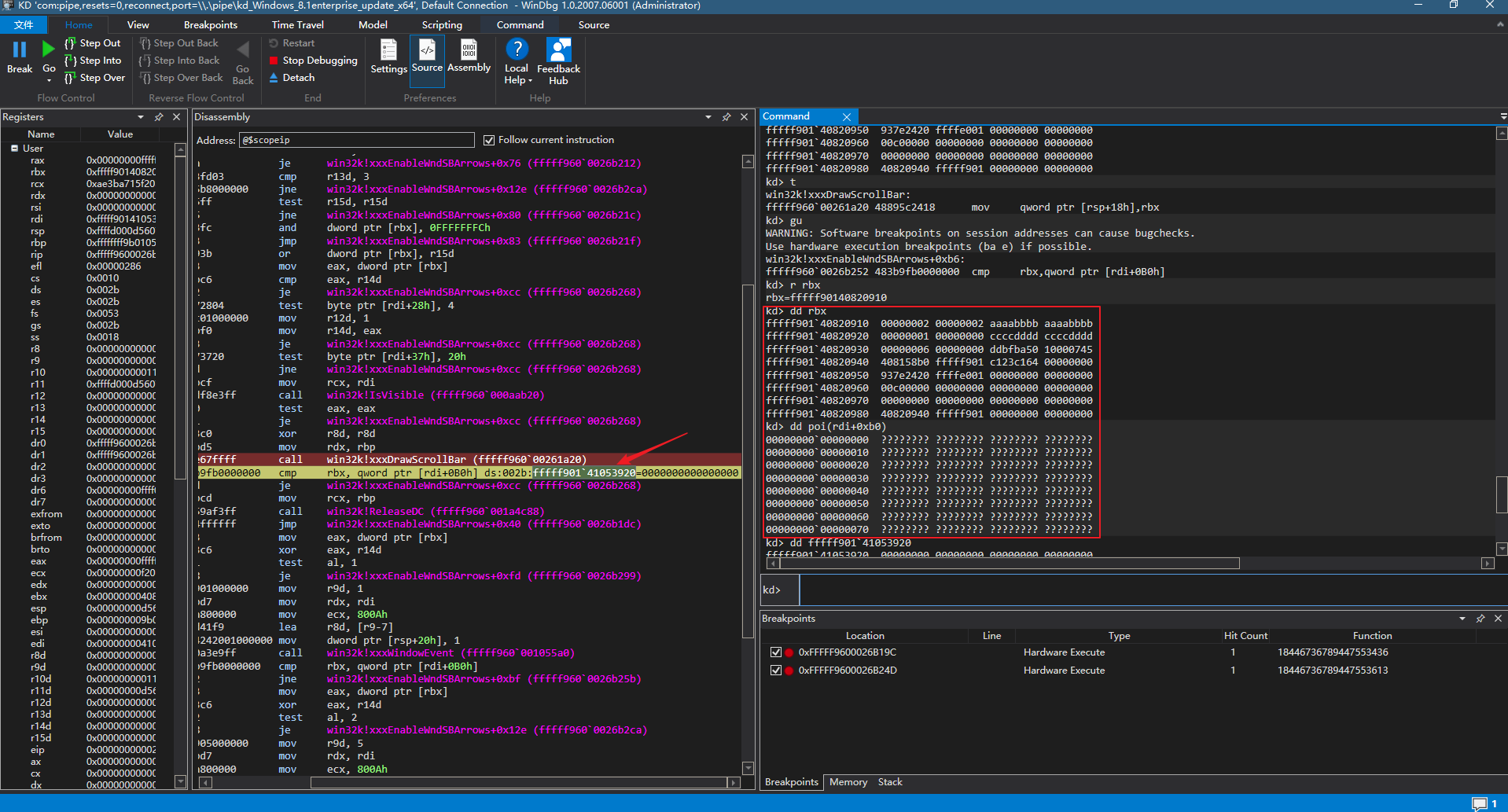
Task: Toggle Follow current instruction checkbox
Action: click(x=489, y=140)
